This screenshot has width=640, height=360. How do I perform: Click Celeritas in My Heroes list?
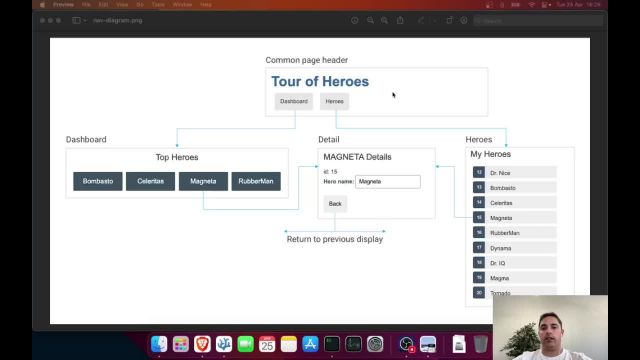click(515, 203)
